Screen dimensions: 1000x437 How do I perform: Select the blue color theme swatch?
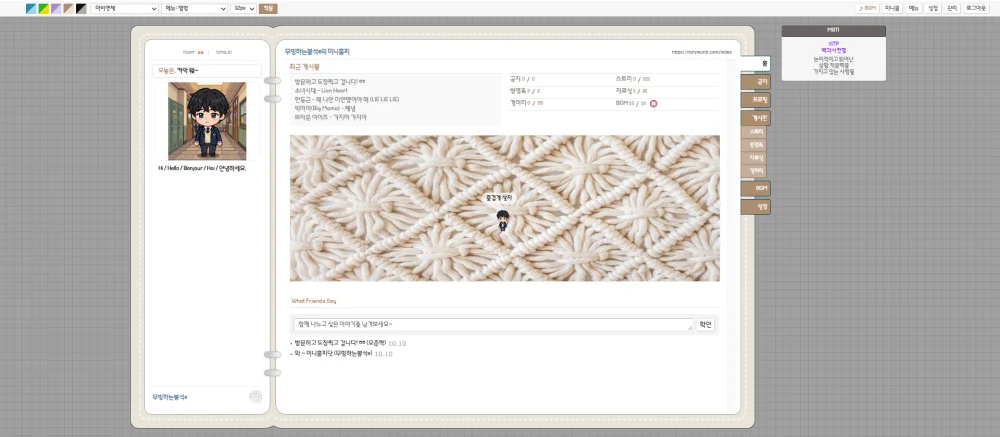[x=31, y=9]
